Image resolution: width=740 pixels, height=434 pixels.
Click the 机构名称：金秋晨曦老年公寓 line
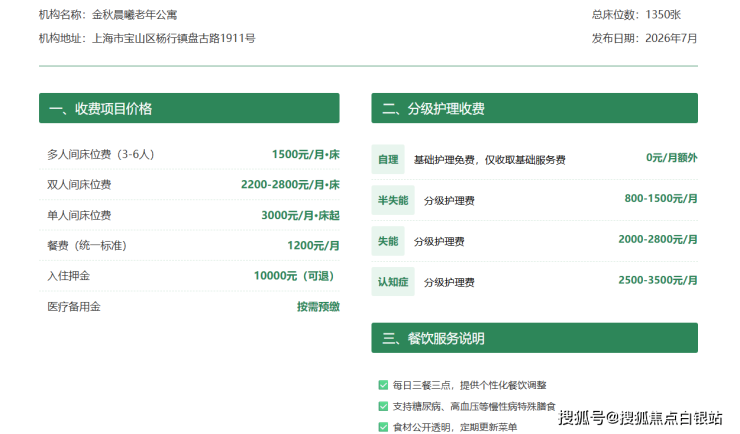(108, 15)
